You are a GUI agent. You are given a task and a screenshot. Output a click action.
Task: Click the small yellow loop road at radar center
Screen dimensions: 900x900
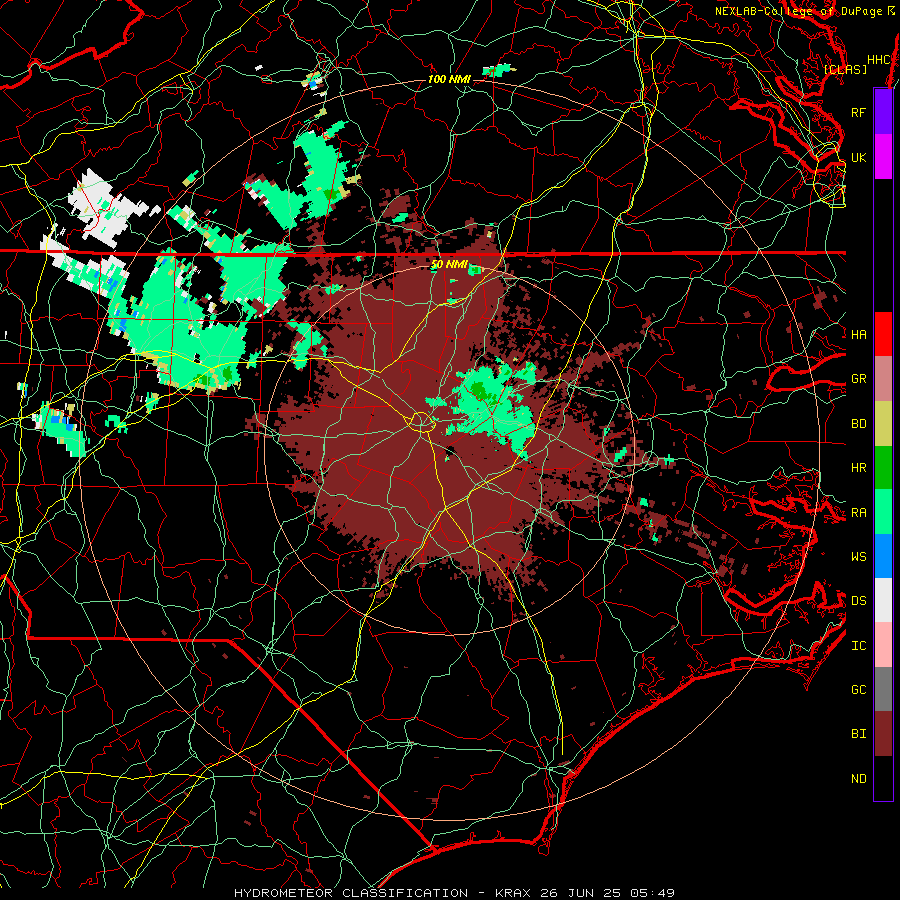tap(421, 422)
